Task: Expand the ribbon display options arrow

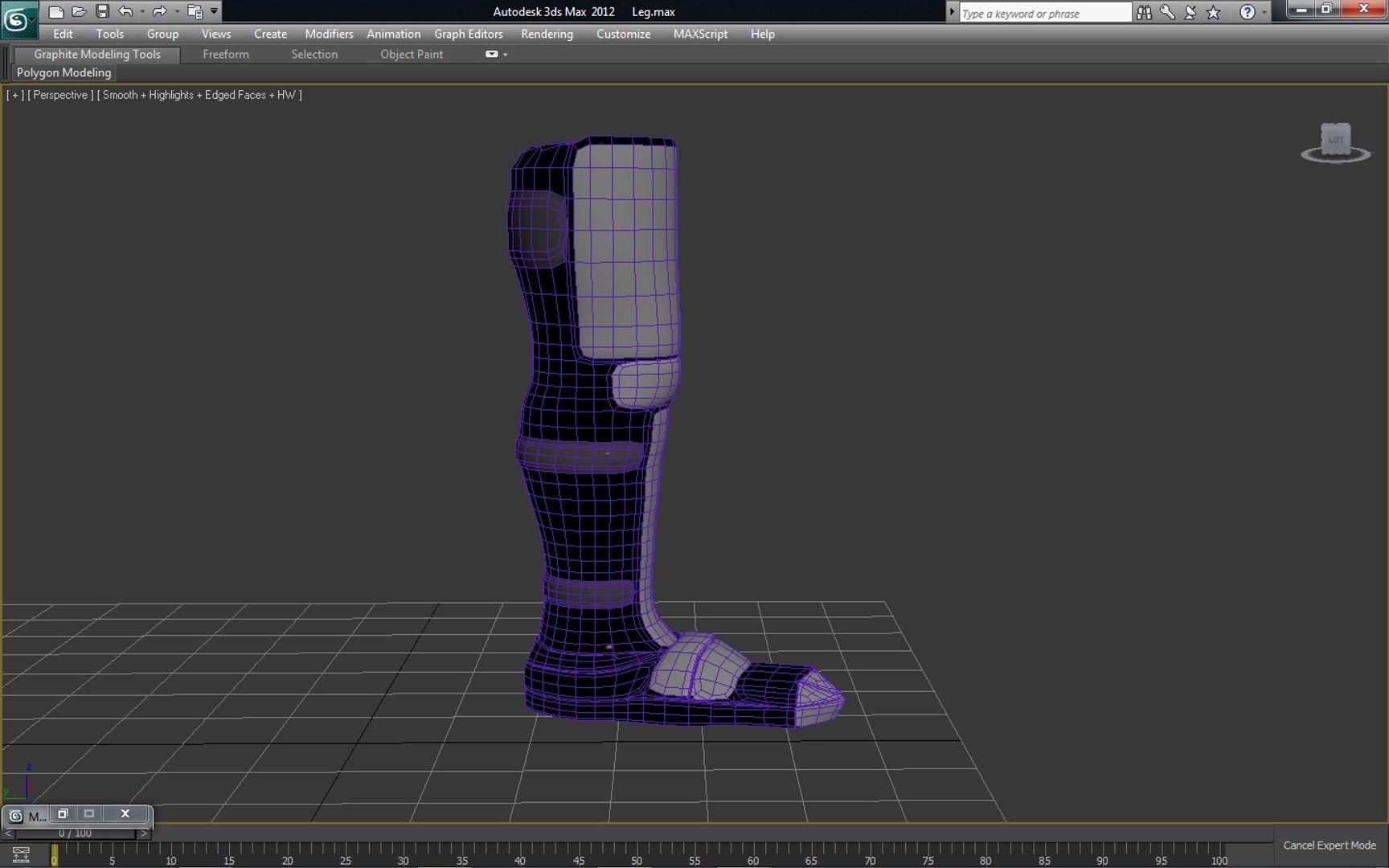Action: pyautogui.click(x=505, y=55)
